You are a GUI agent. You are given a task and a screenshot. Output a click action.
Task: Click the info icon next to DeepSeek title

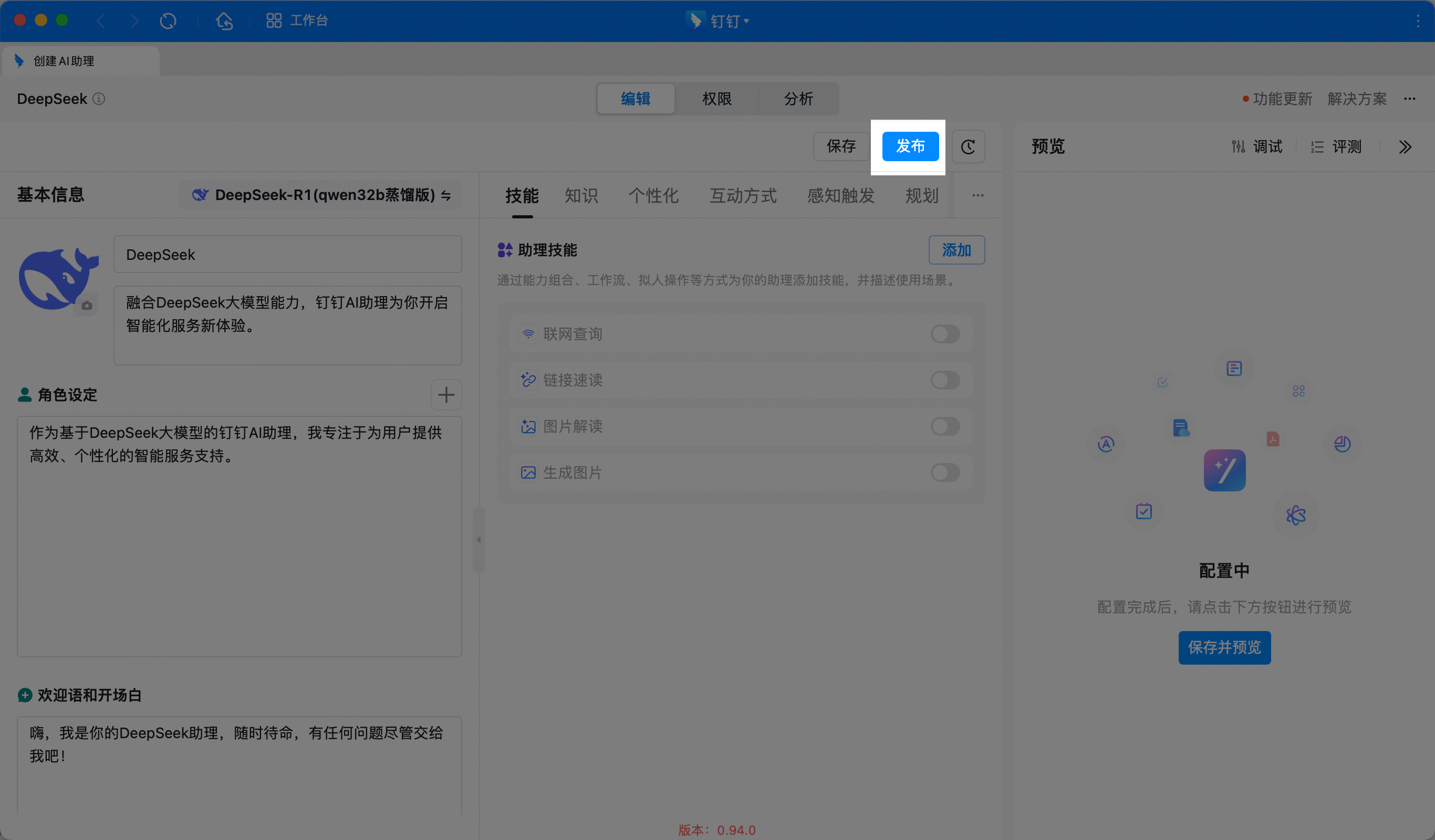(99, 99)
